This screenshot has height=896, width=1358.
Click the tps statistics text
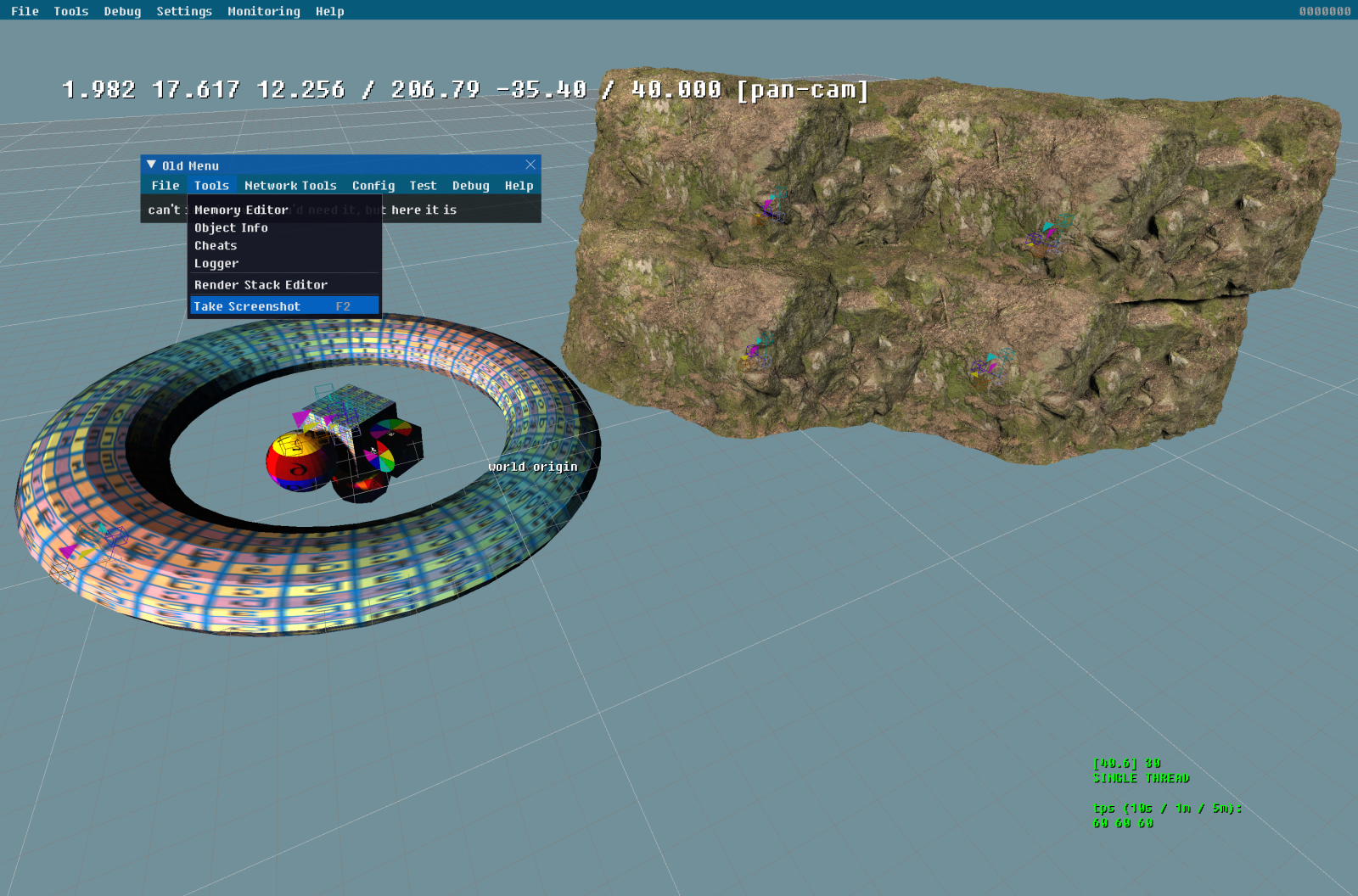coord(1167,815)
